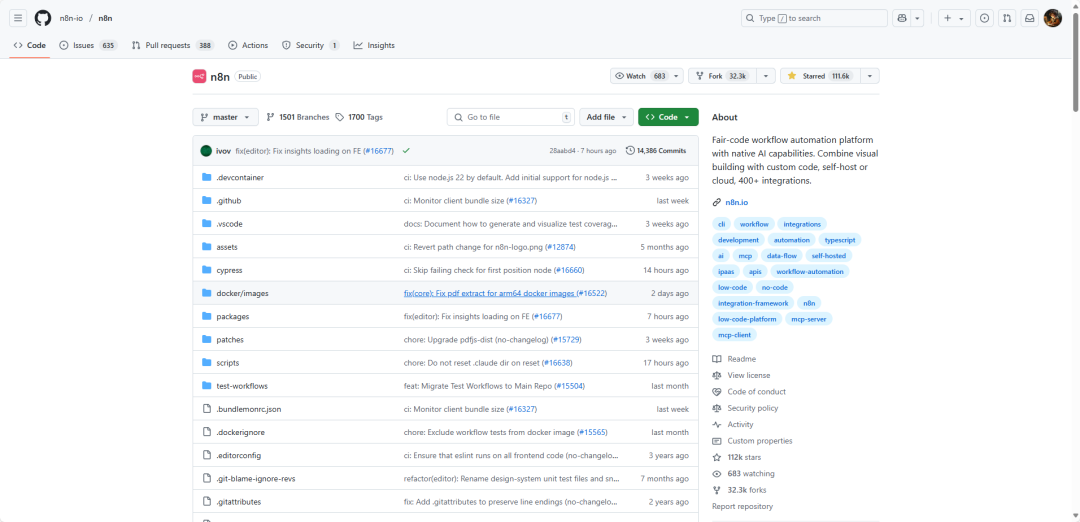Open the Fork options dropdown arrow
The width and height of the screenshot is (1080, 522).
coord(767,76)
